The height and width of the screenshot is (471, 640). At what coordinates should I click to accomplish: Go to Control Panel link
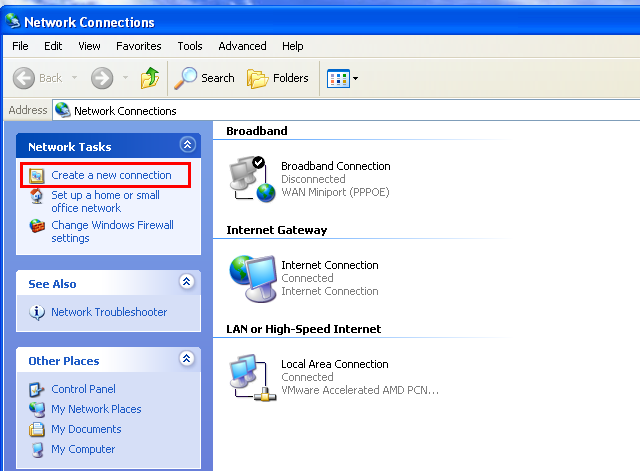point(83,389)
